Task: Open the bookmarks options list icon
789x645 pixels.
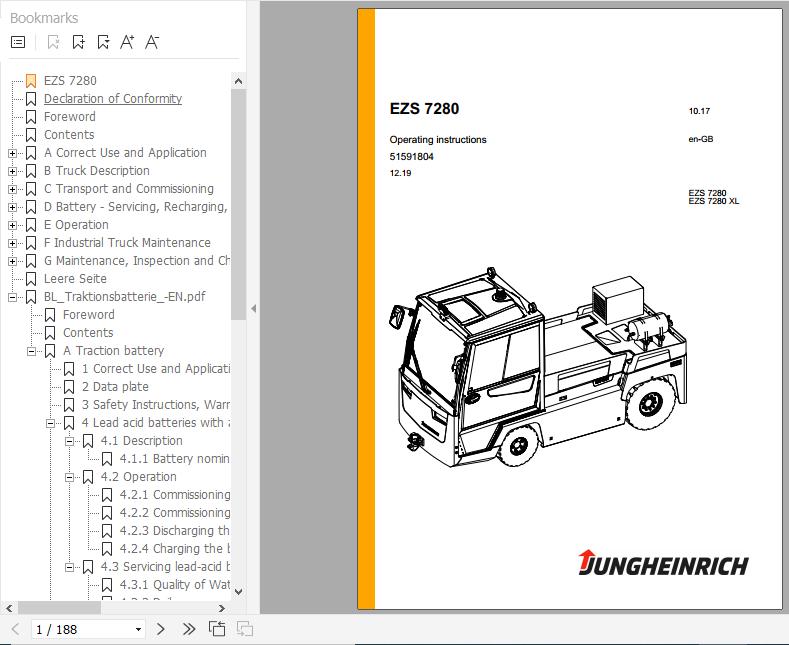Action: [x=18, y=42]
